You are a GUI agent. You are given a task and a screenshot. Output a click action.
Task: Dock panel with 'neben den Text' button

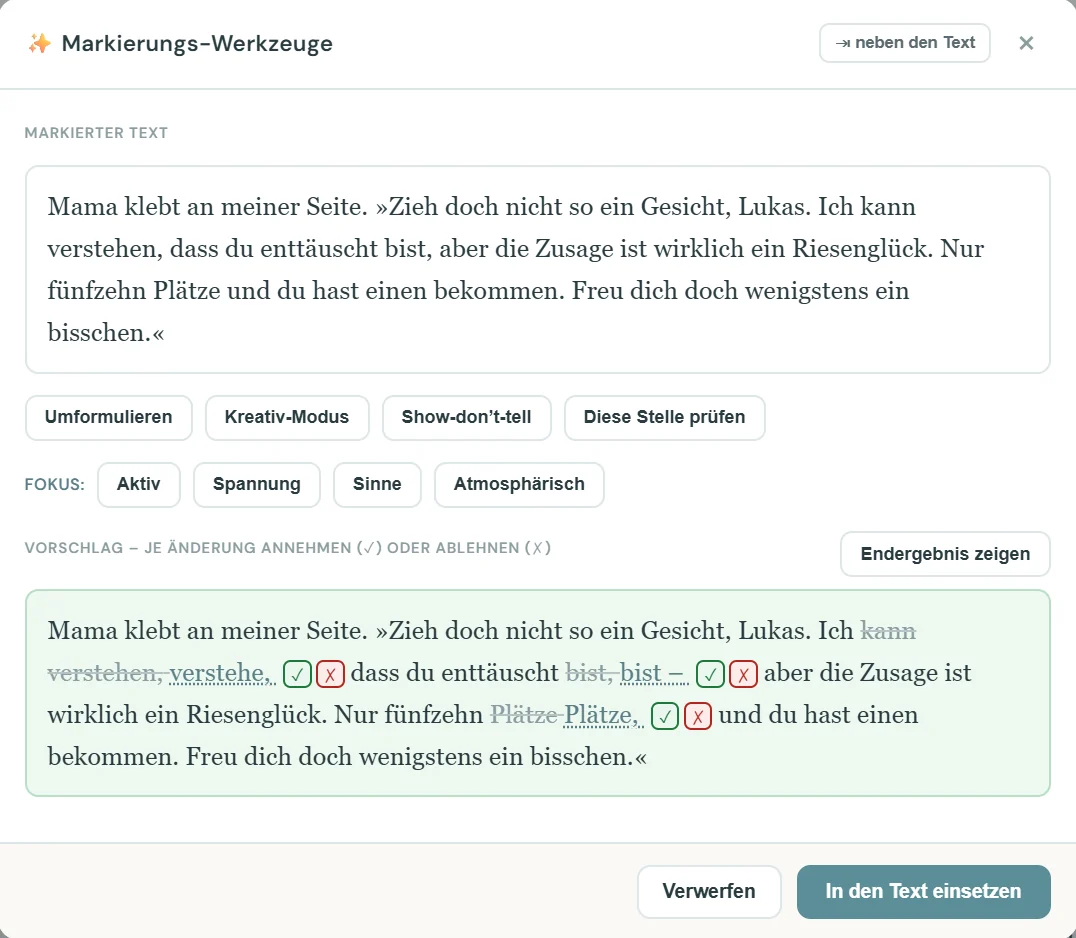click(x=904, y=43)
